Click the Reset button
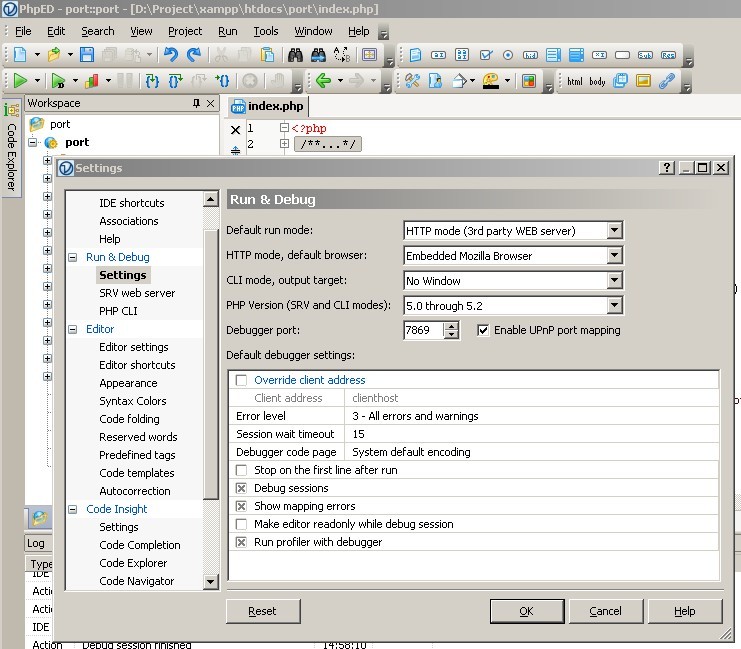The width and height of the screenshot is (741, 649). [x=263, y=611]
